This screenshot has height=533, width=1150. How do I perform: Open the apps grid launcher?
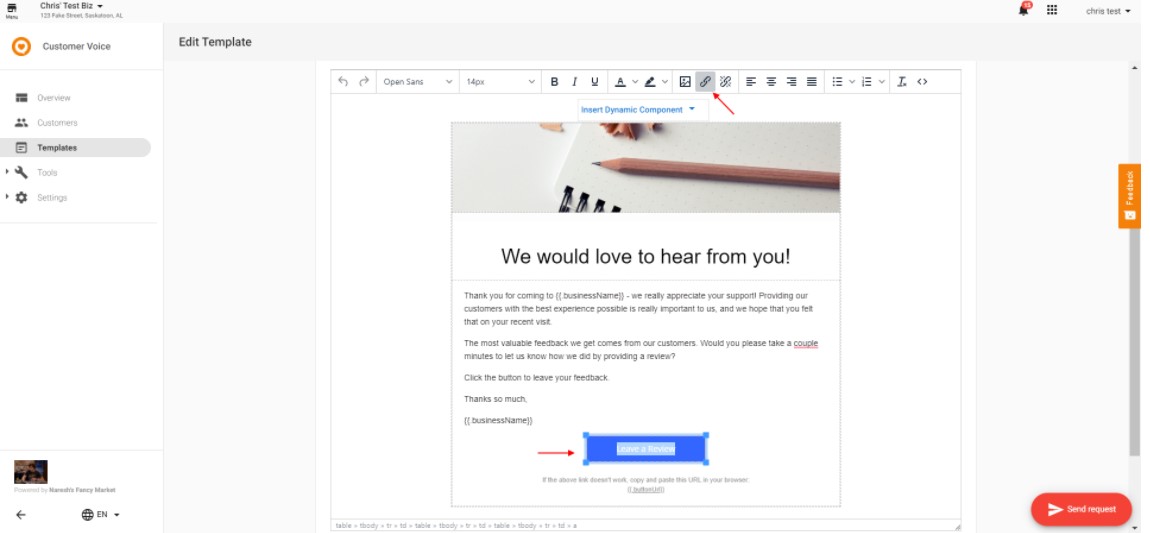(1052, 10)
